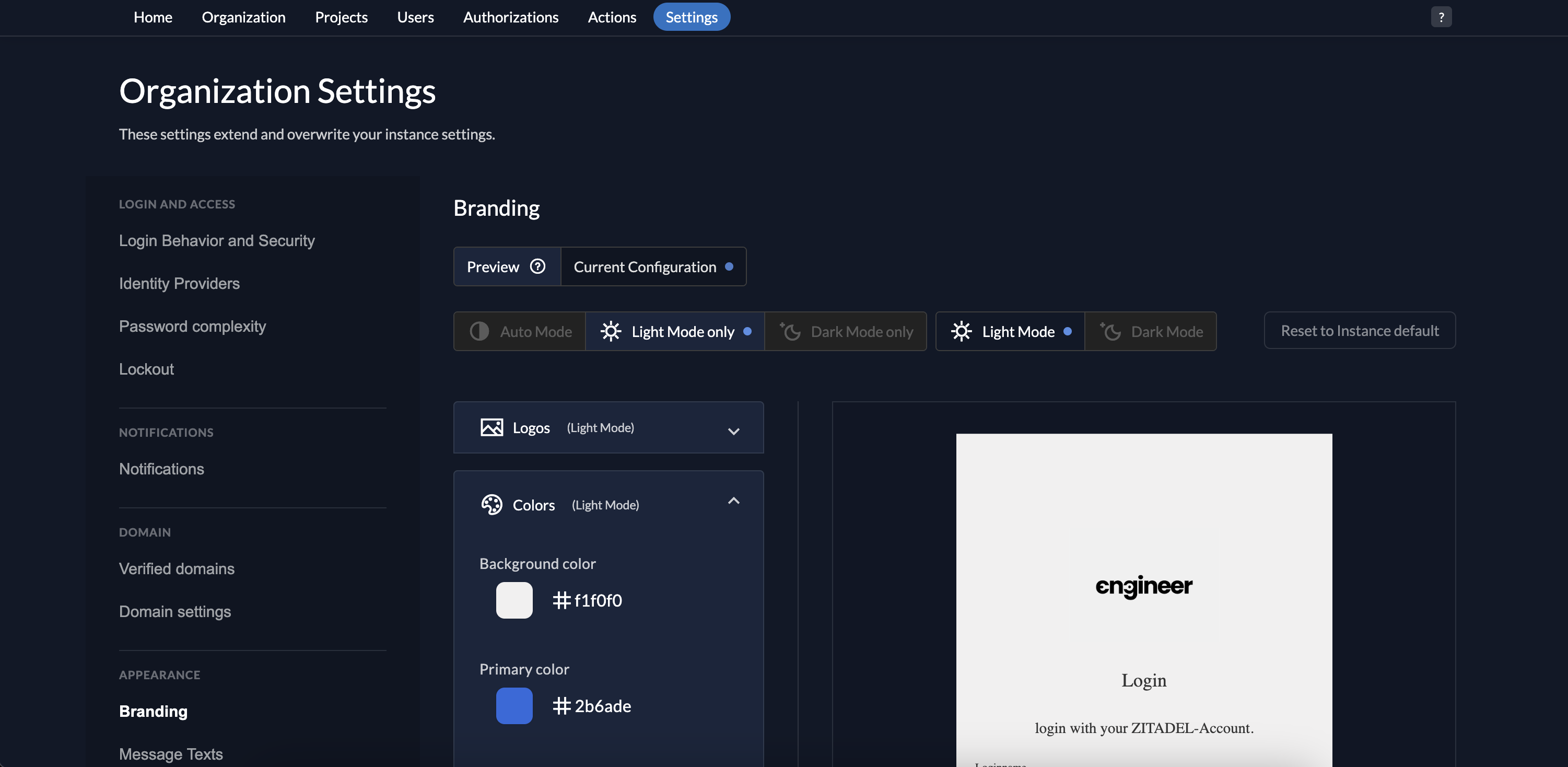This screenshot has height=767, width=1568.
Task: Open the help question mark in the top corner
Action: click(x=1441, y=16)
